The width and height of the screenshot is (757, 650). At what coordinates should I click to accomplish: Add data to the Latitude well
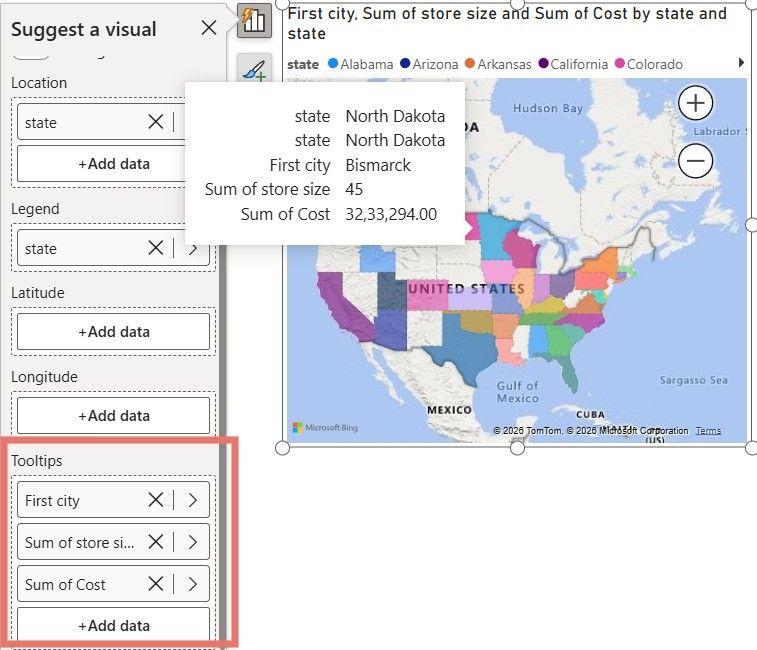[x=113, y=332]
